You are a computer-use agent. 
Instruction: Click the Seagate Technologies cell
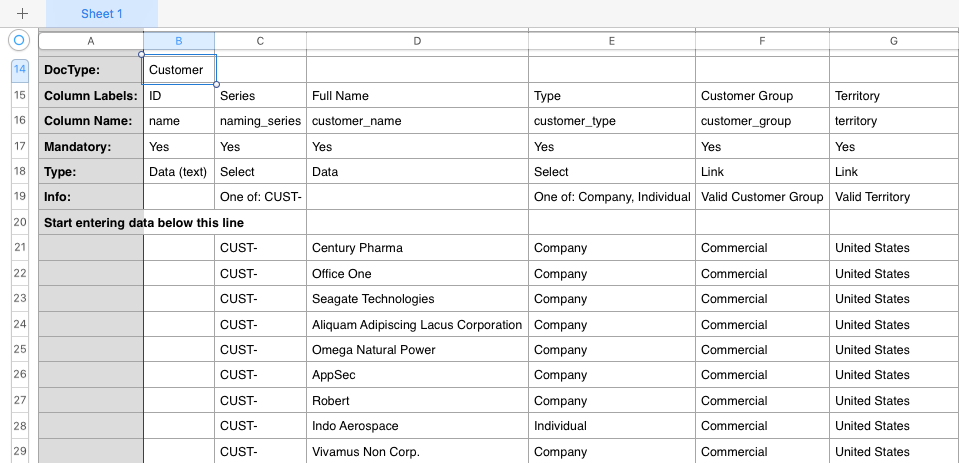pos(417,299)
